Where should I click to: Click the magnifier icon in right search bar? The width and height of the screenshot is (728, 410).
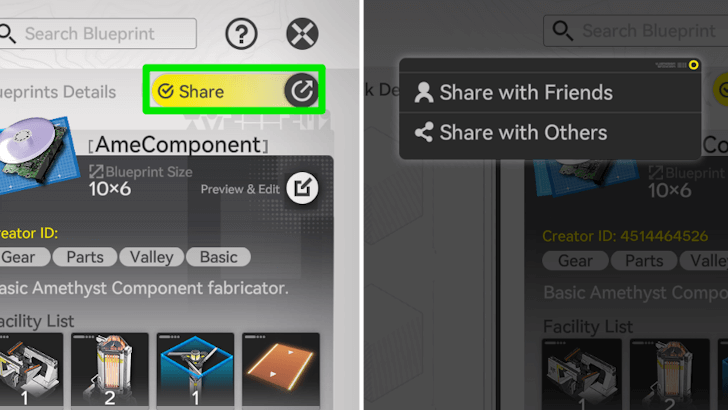coord(562,31)
